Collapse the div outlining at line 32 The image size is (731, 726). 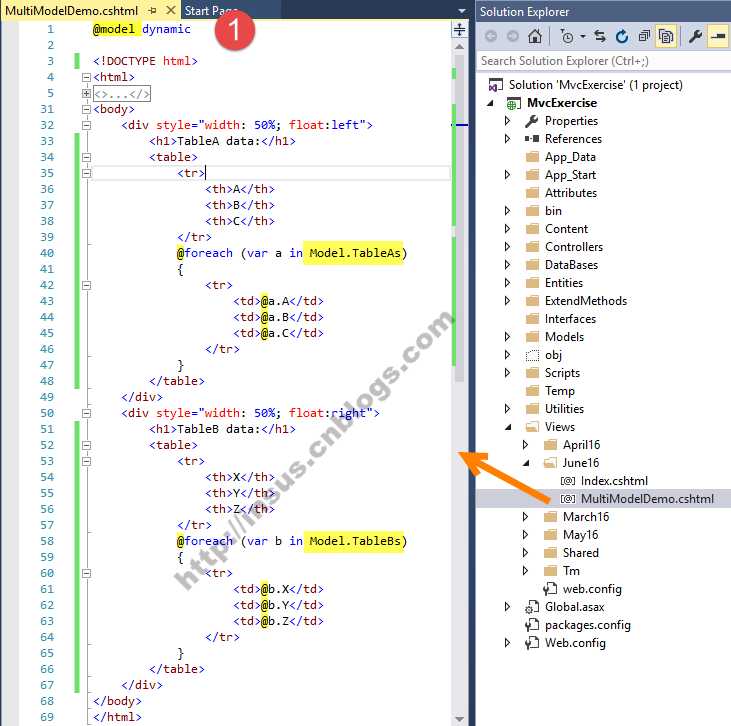click(x=86, y=125)
